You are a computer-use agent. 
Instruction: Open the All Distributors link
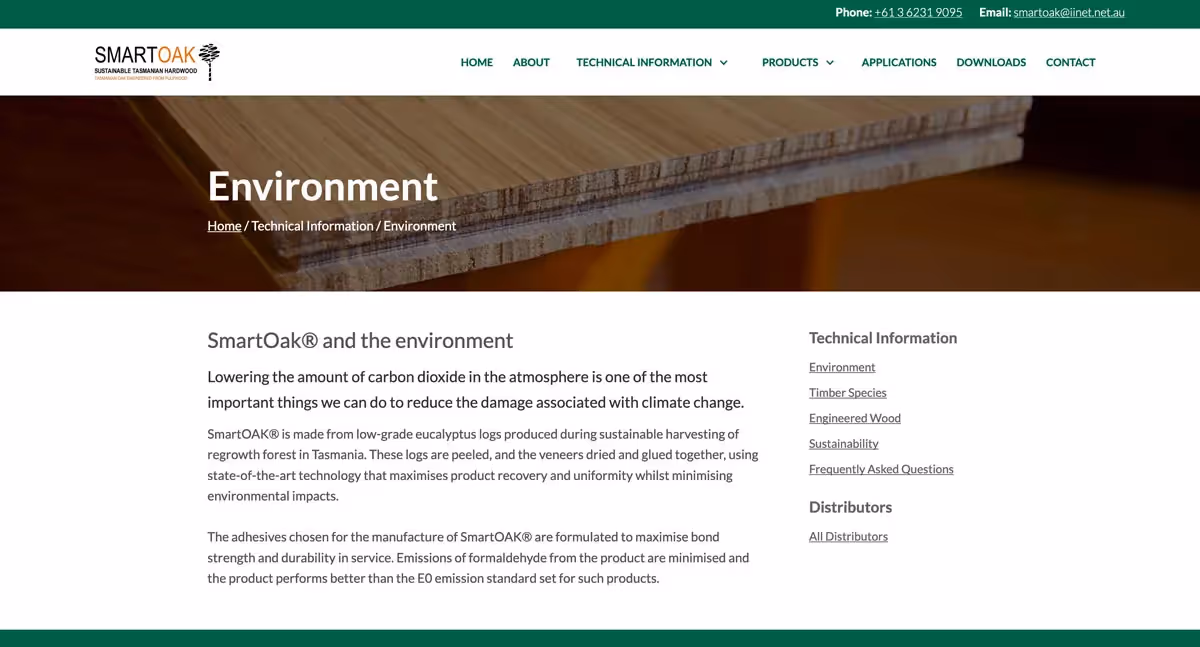pyautogui.click(x=848, y=536)
